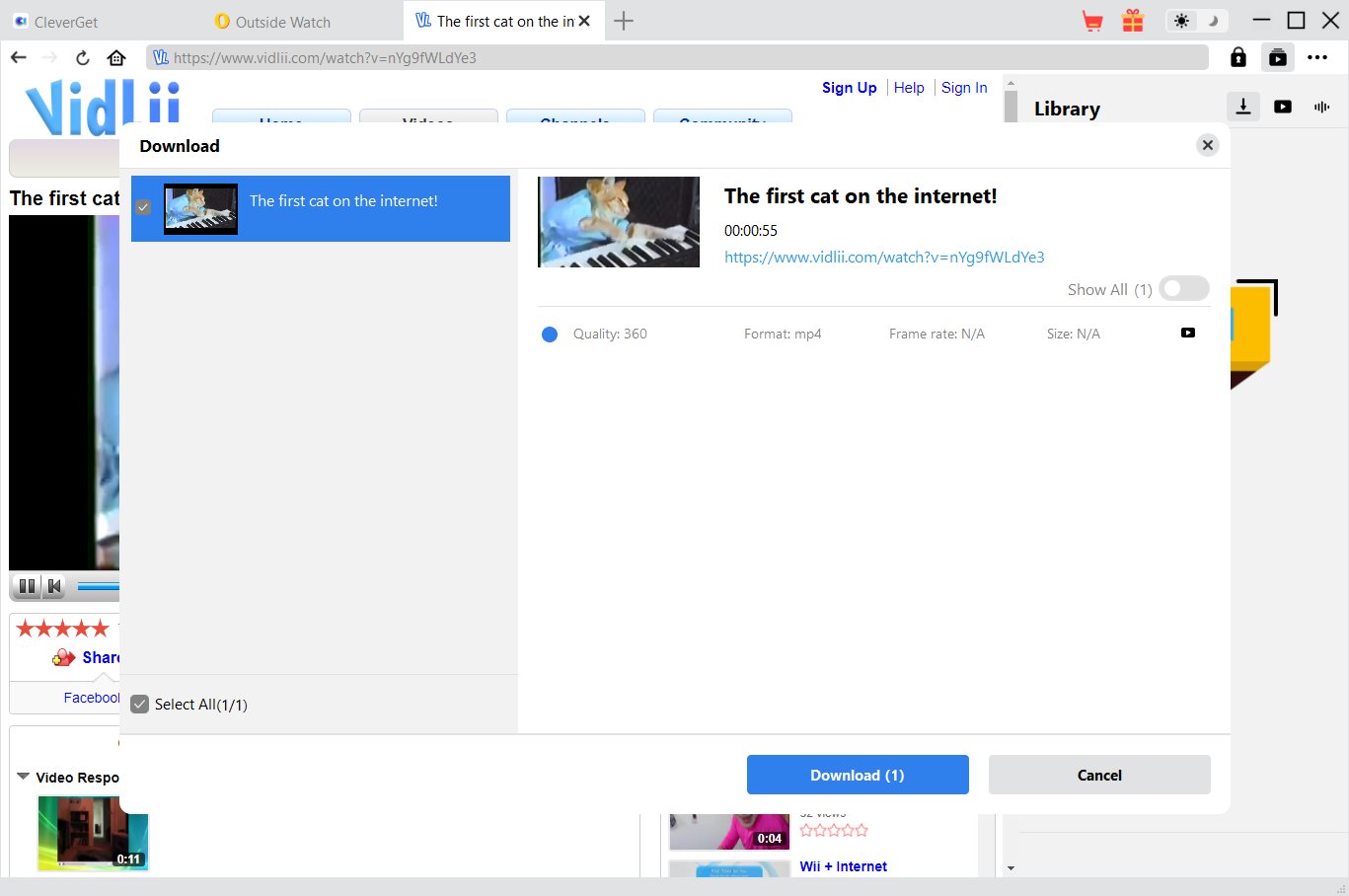Collapse the Video Responses disclosure triangle
Screen dimensions: 1349x896
[23, 777]
